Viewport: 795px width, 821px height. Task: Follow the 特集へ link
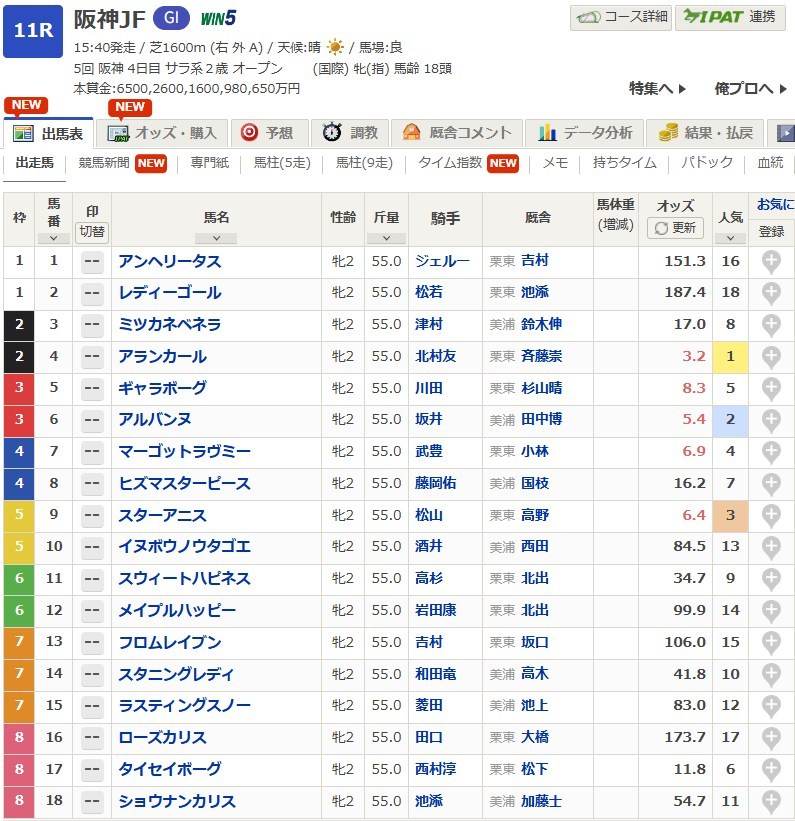coord(657,88)
